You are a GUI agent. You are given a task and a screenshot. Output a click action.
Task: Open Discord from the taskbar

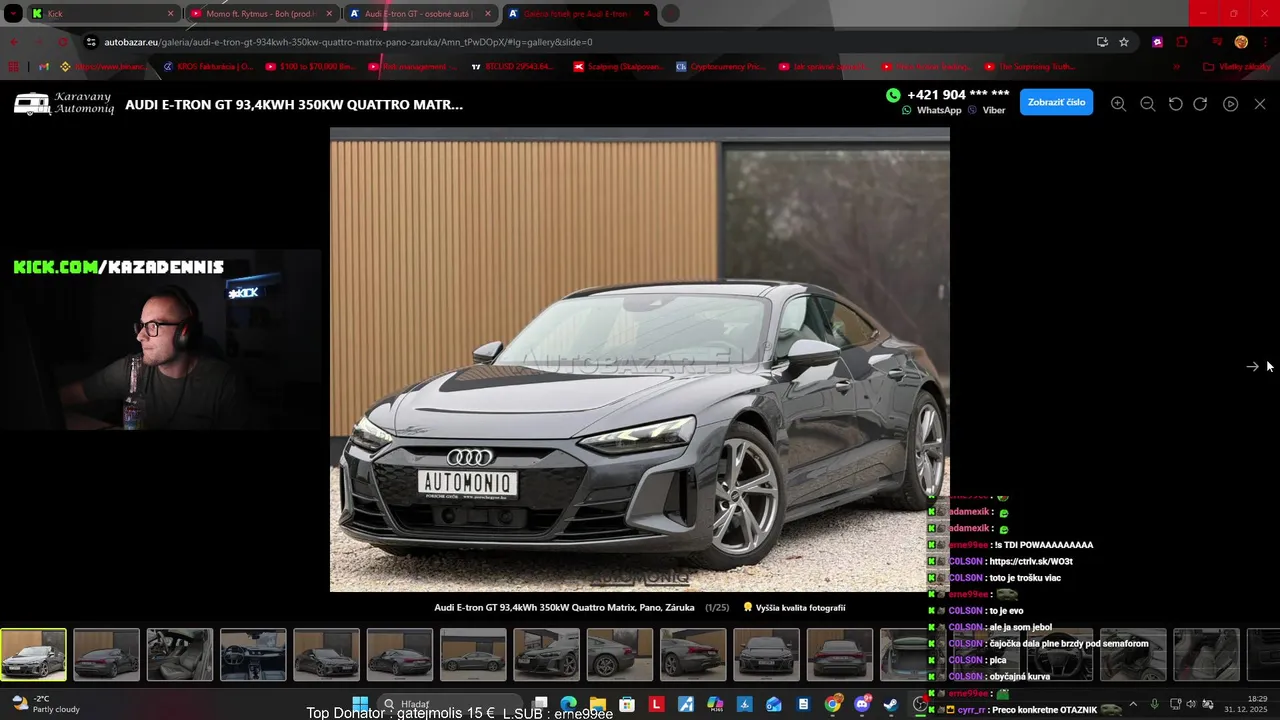(x=862, y=704)
